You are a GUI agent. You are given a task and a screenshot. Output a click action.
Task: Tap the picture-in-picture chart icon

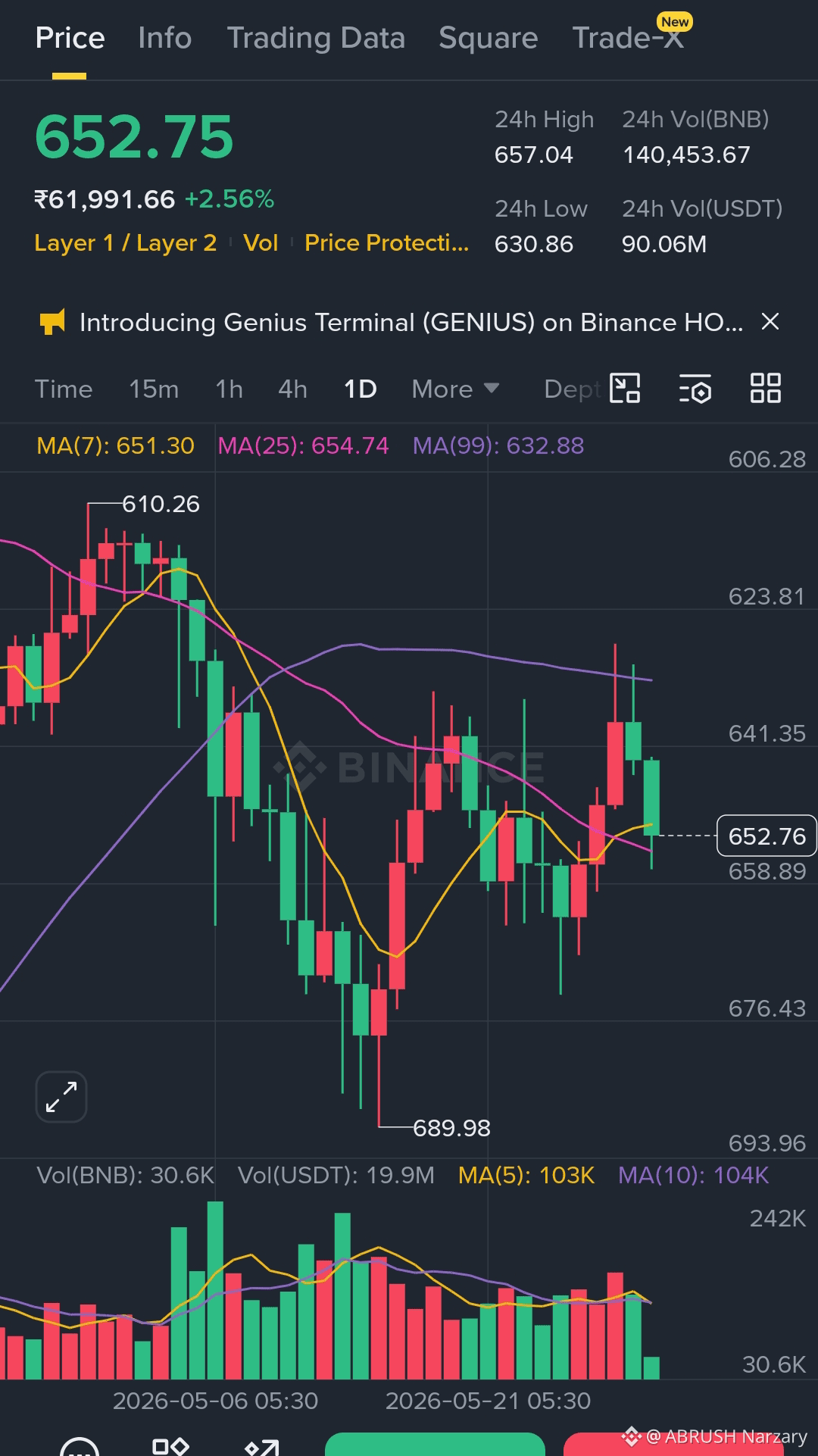tap(625, 389)
